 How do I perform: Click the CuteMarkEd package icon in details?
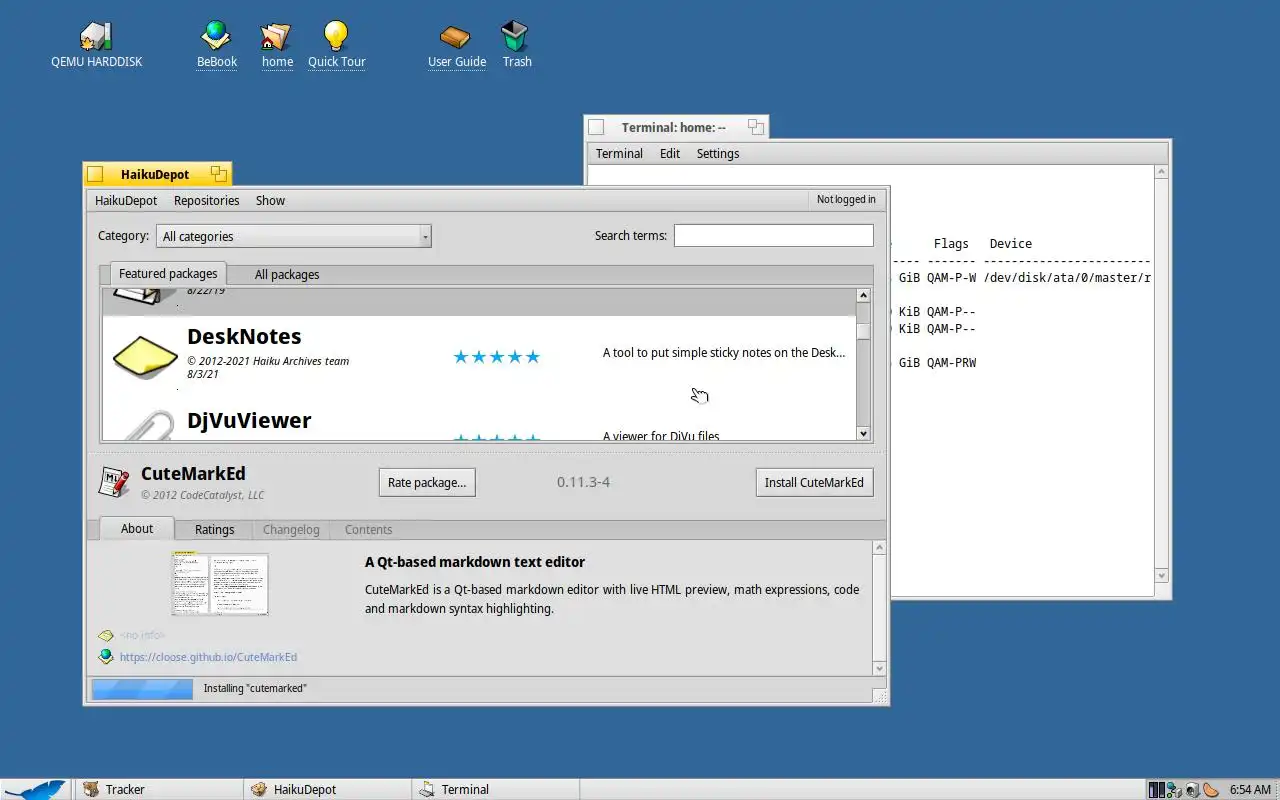tap(114, 482)
